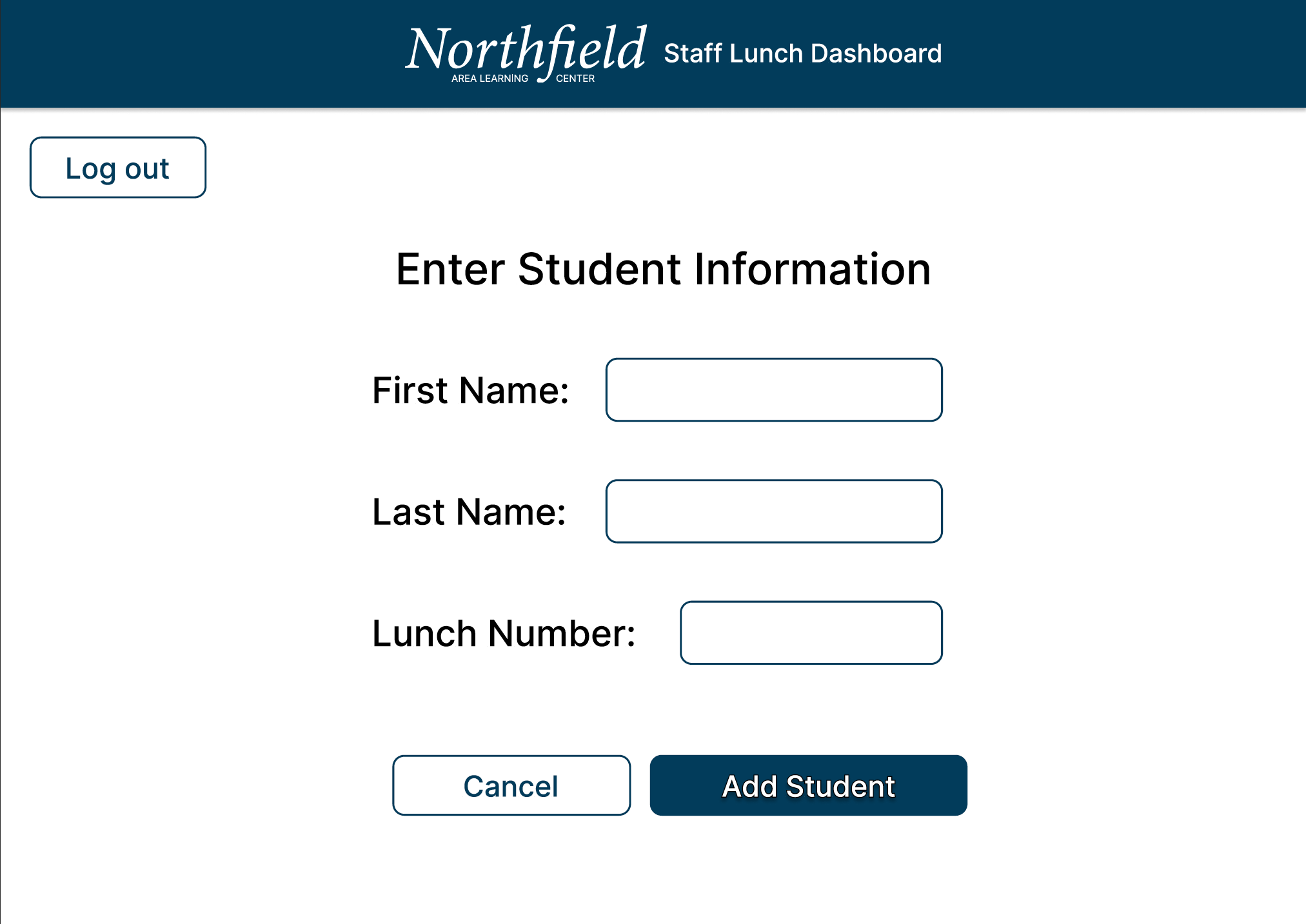The height and width of the screenshot is (924, 1306).
Task: Click the AREA LEARNING text under the logo
Action: [490, 79]
